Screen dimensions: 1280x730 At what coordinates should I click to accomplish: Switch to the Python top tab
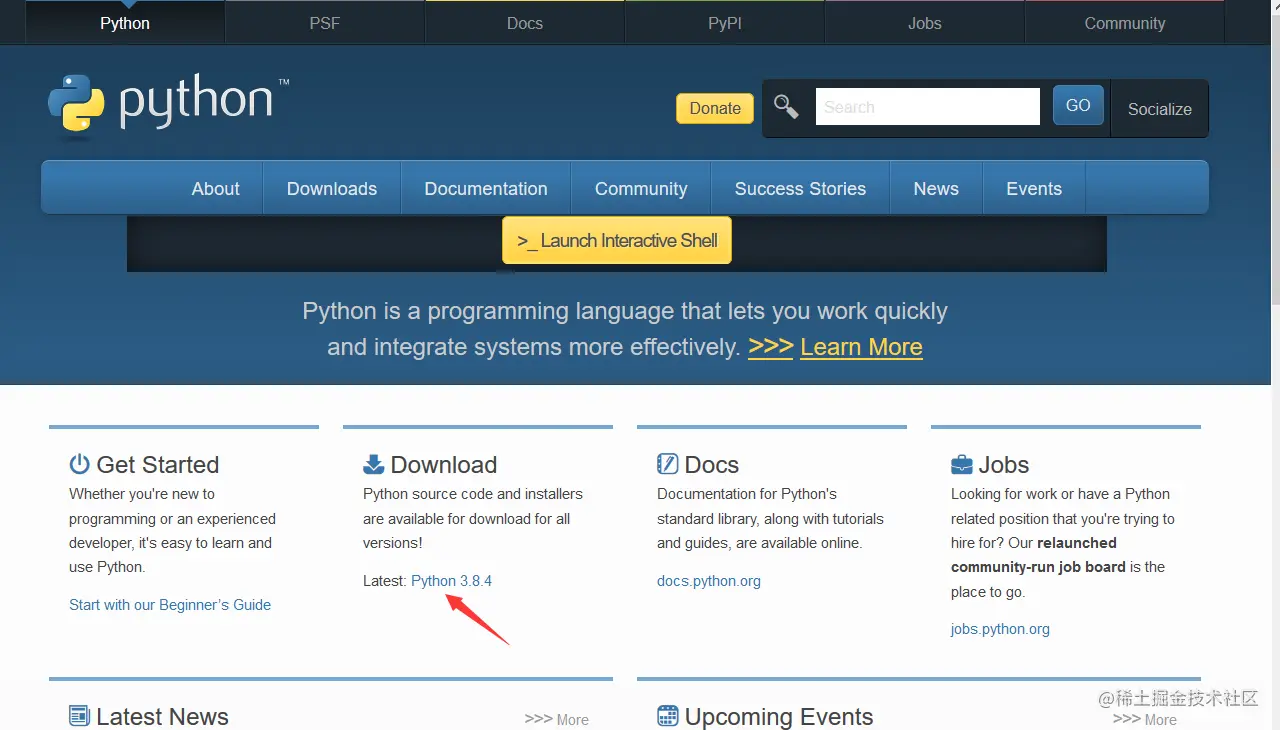[125, 23]
